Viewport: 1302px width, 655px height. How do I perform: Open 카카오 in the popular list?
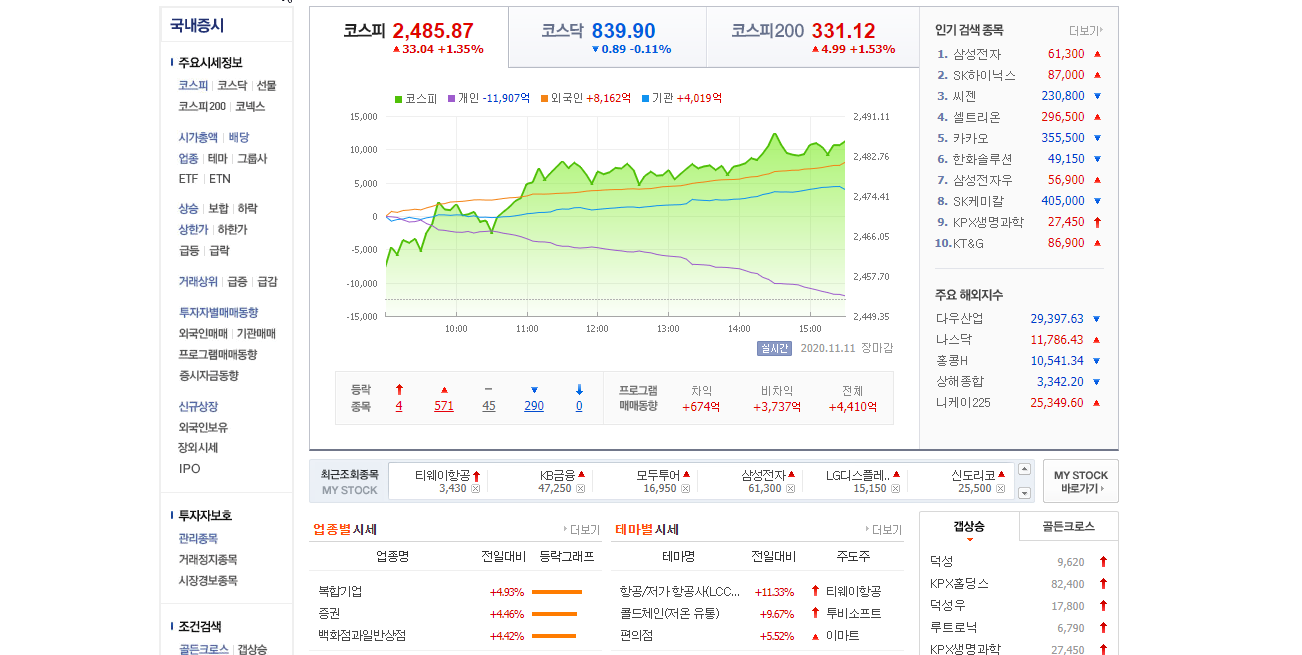point(971,138)
